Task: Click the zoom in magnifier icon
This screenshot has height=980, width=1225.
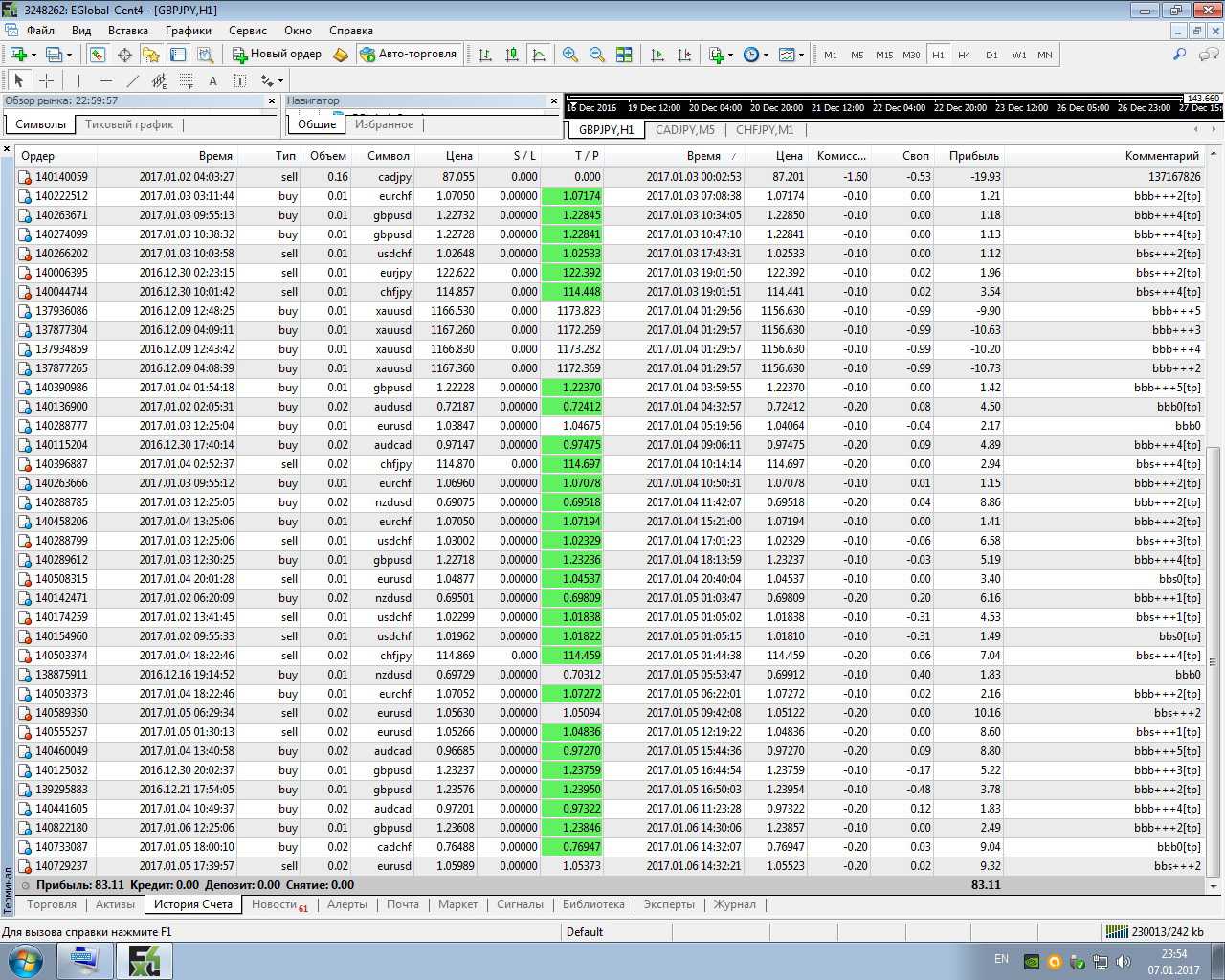Action: [570, 55]
